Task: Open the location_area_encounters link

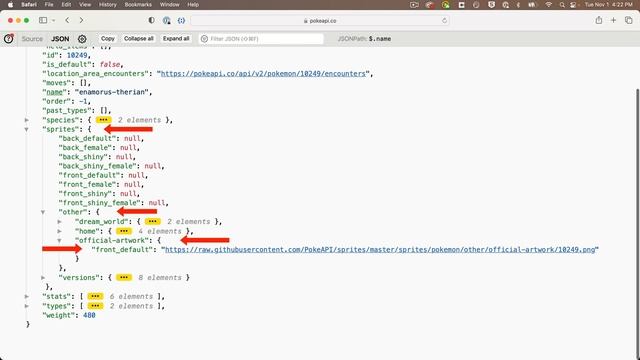Action: 263,74
